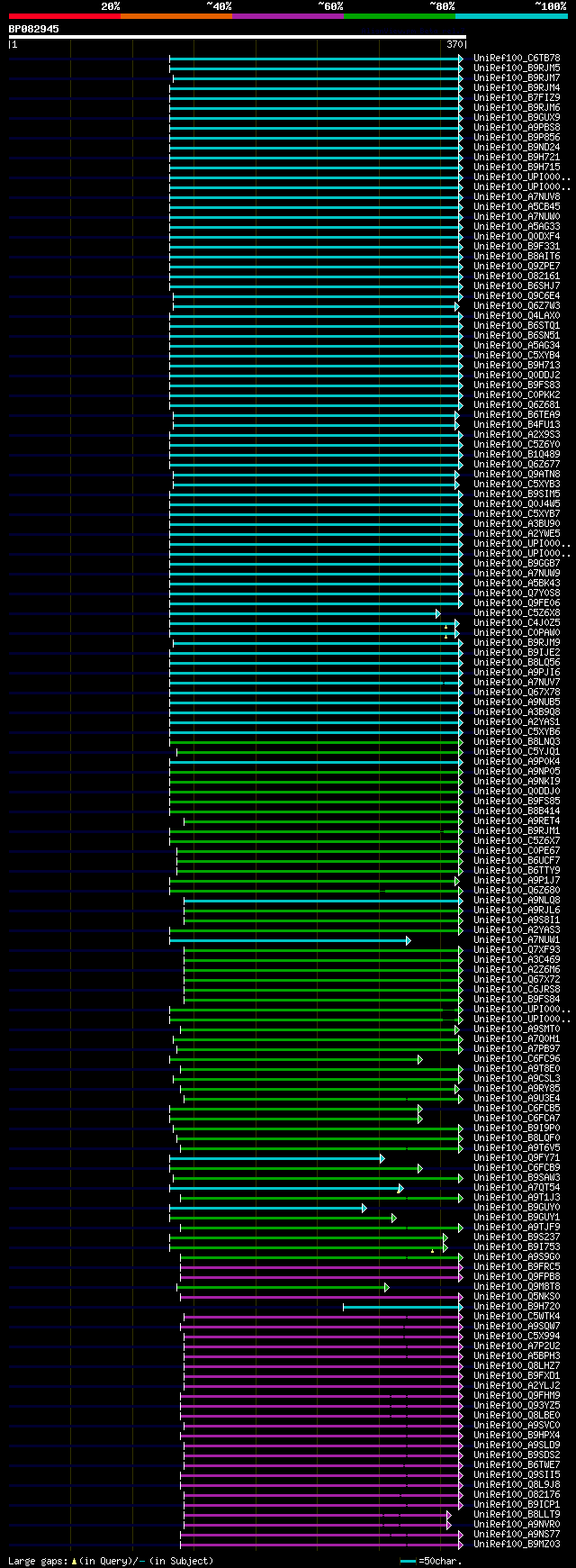
Task: Click the UniRef100_Q9FE06 label
Action: click(517, 603)
